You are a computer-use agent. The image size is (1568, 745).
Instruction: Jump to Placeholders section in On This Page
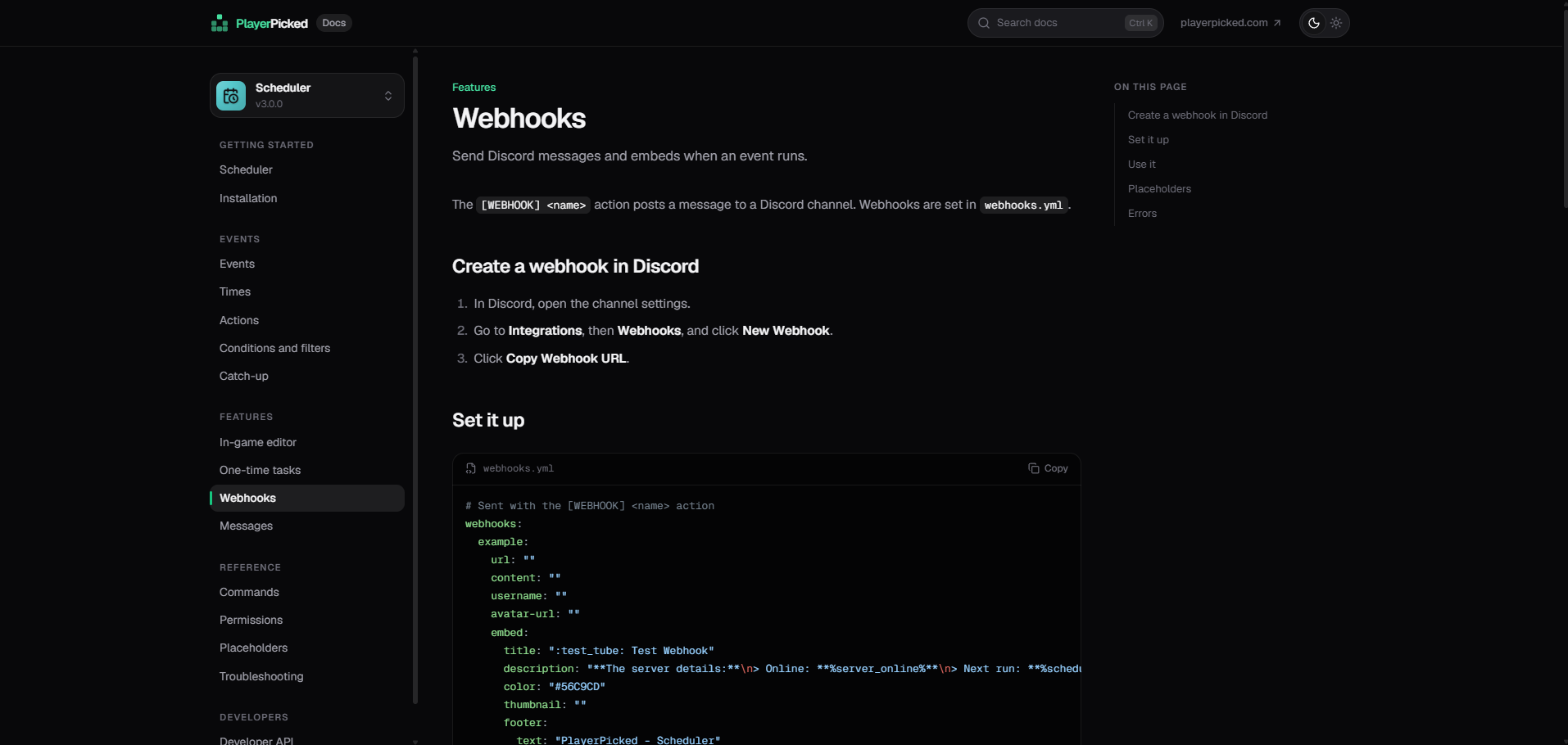click(x=1159, y=189)
